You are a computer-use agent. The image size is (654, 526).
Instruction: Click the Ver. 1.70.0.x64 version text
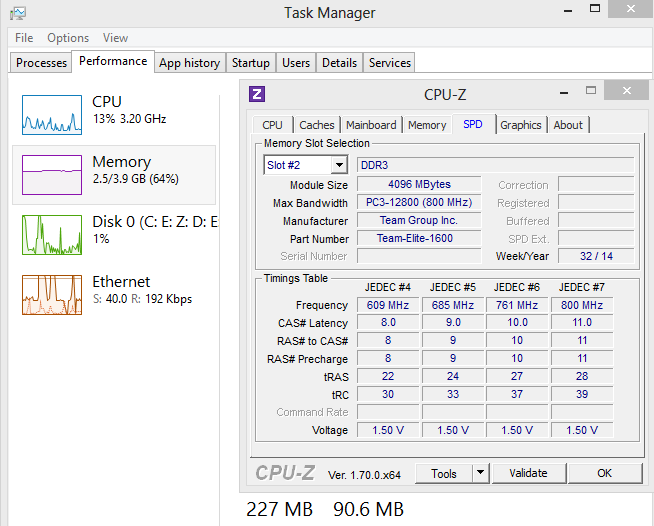tap(365, 475)
